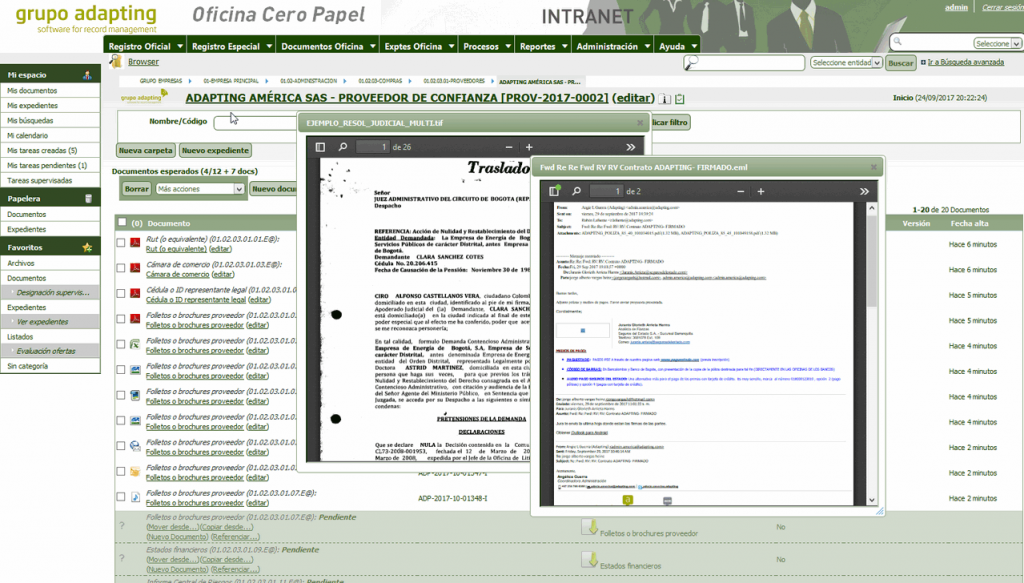The height and width of the screenshot is (583, 1024).
Task: Click the eml viewer vertical scrollbar thumb
Action: click(x=872, y=260)
